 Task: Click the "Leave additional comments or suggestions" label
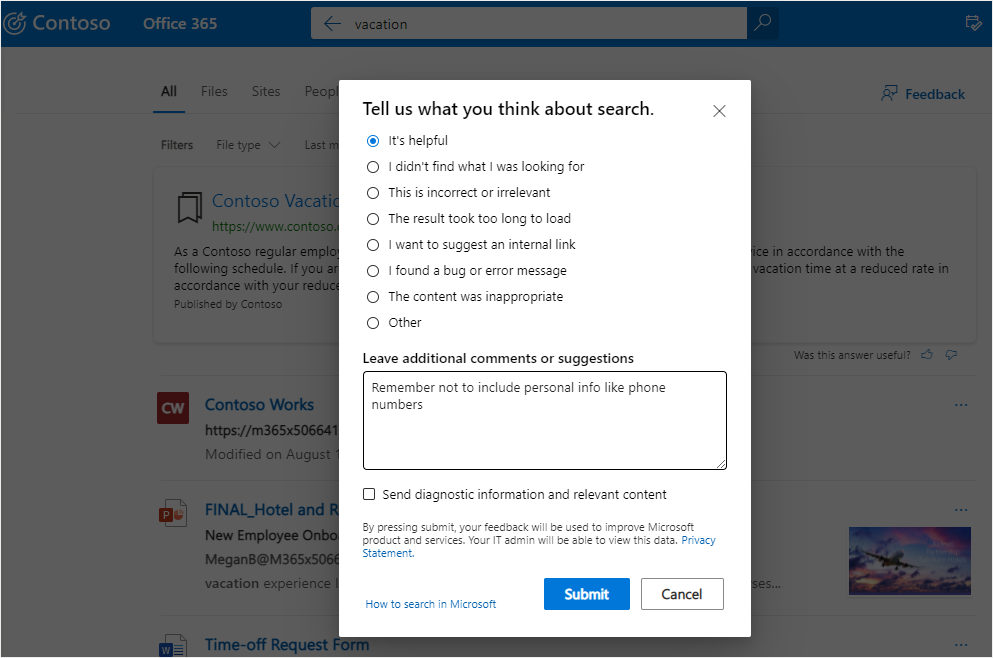coord(498,358)
